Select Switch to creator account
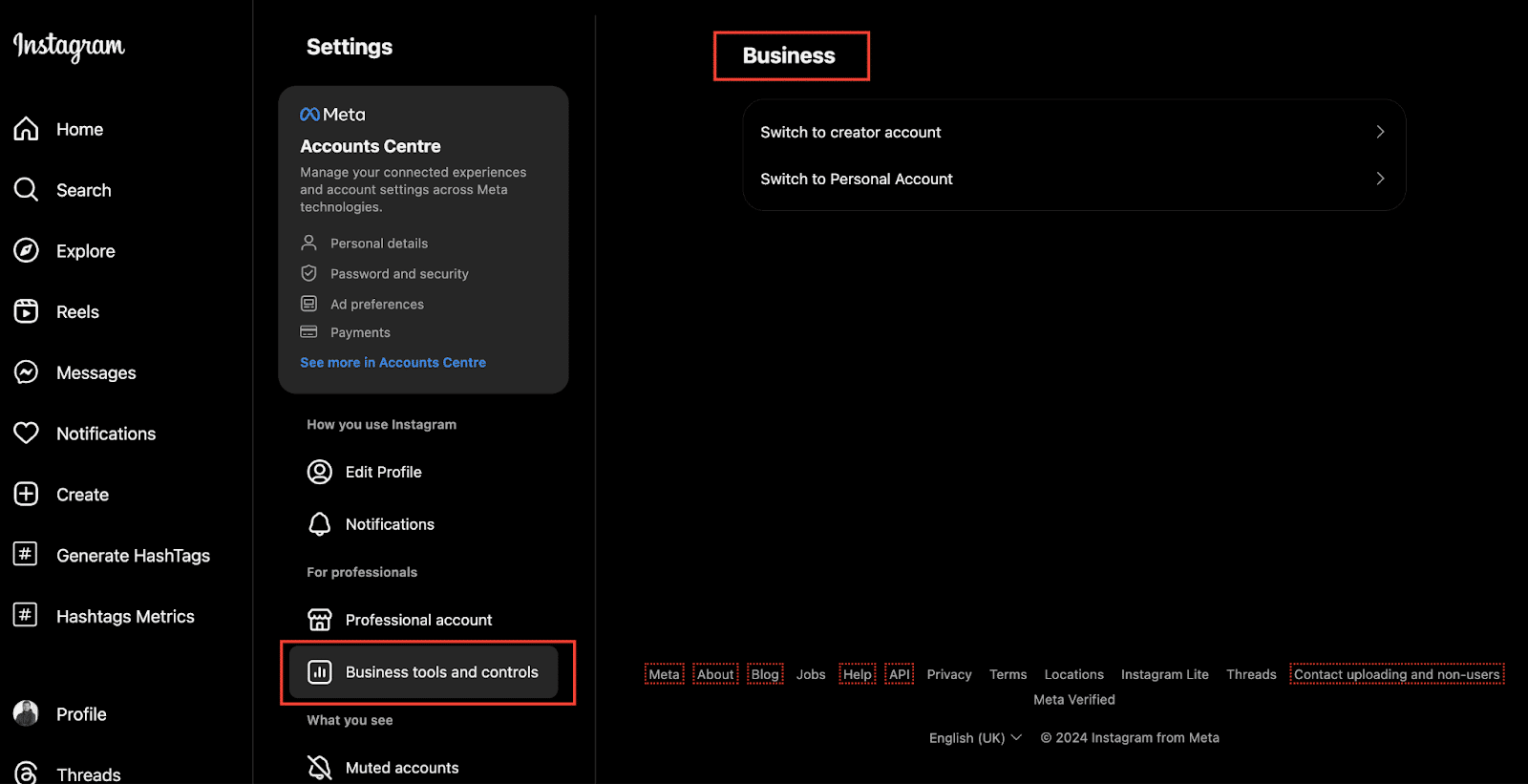 point(1073,132)
